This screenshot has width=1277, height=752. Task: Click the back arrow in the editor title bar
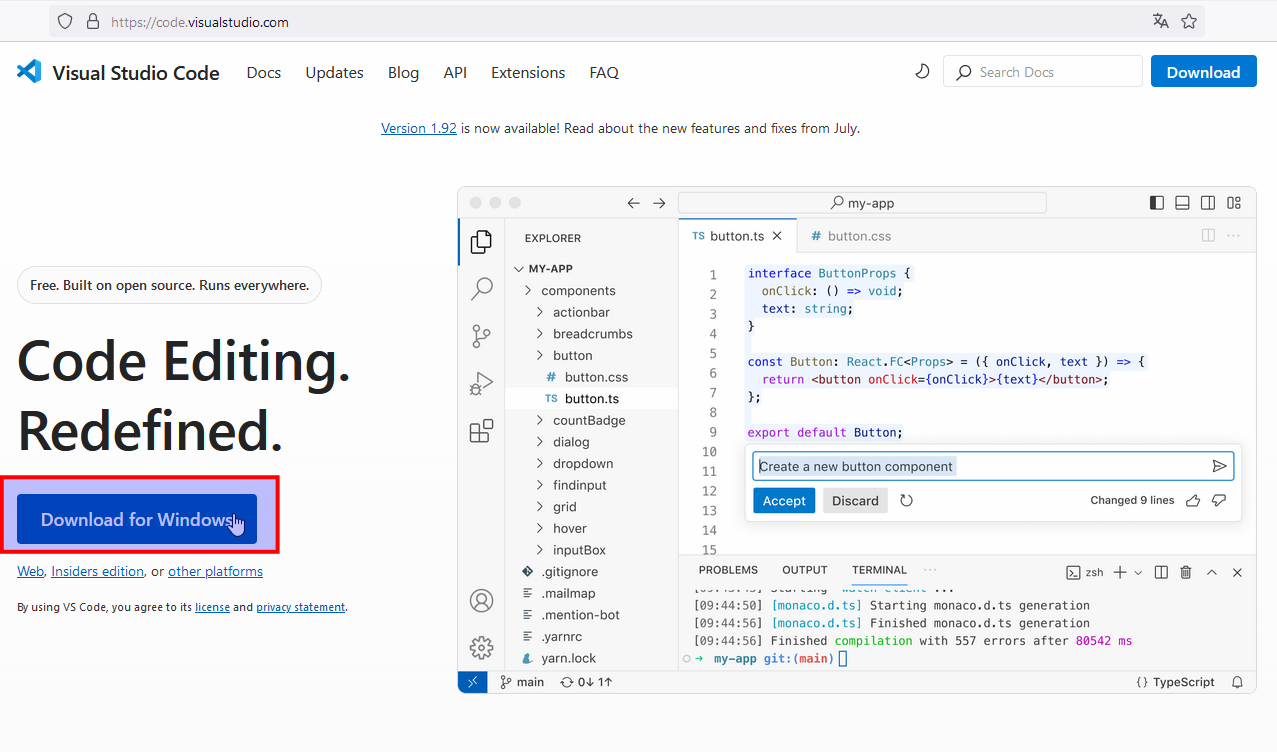tap(633, 203)
